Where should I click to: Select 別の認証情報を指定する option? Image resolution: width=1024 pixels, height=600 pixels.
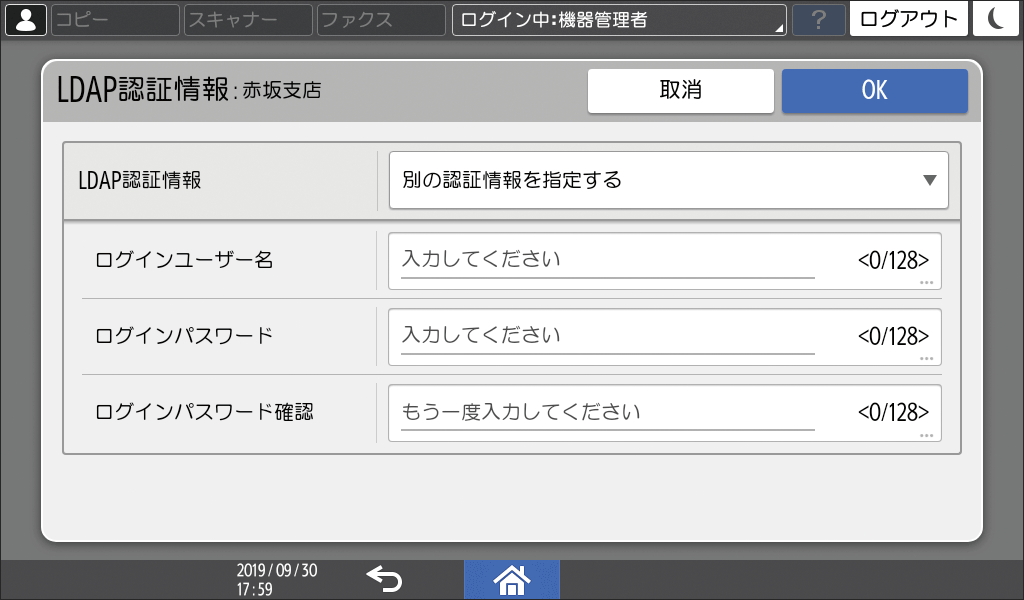(x=668, y=180)
